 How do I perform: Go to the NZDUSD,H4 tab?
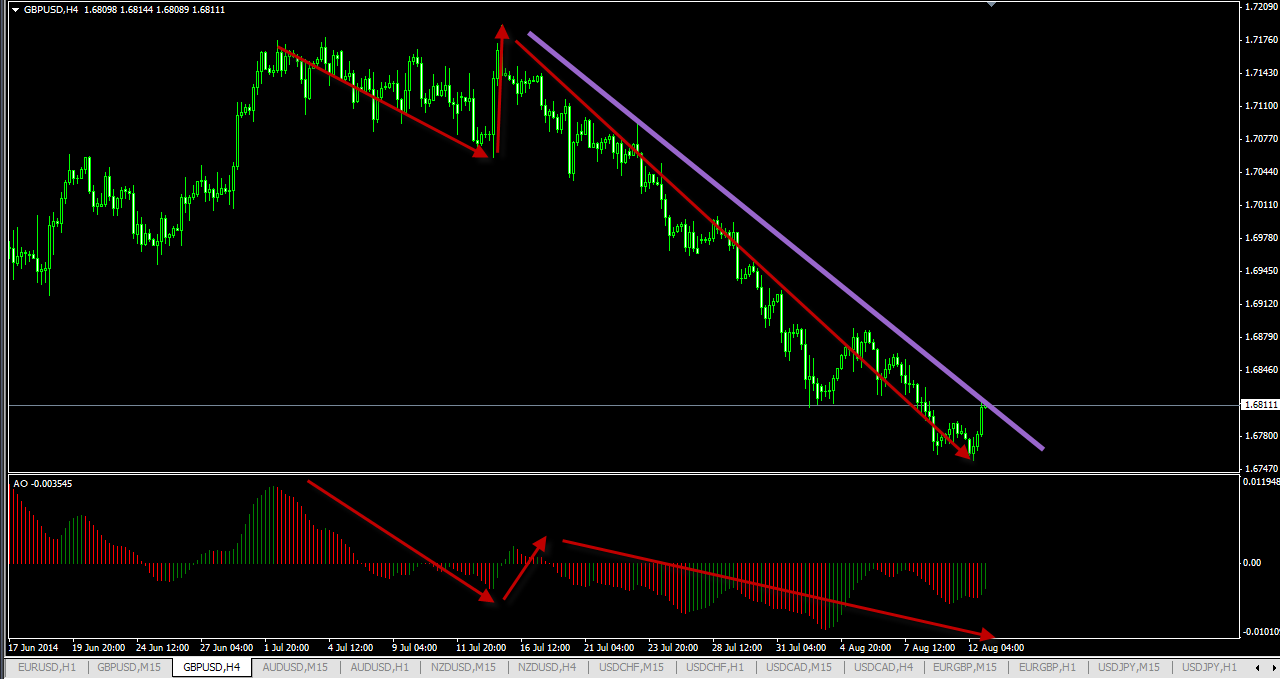(546, 667)
